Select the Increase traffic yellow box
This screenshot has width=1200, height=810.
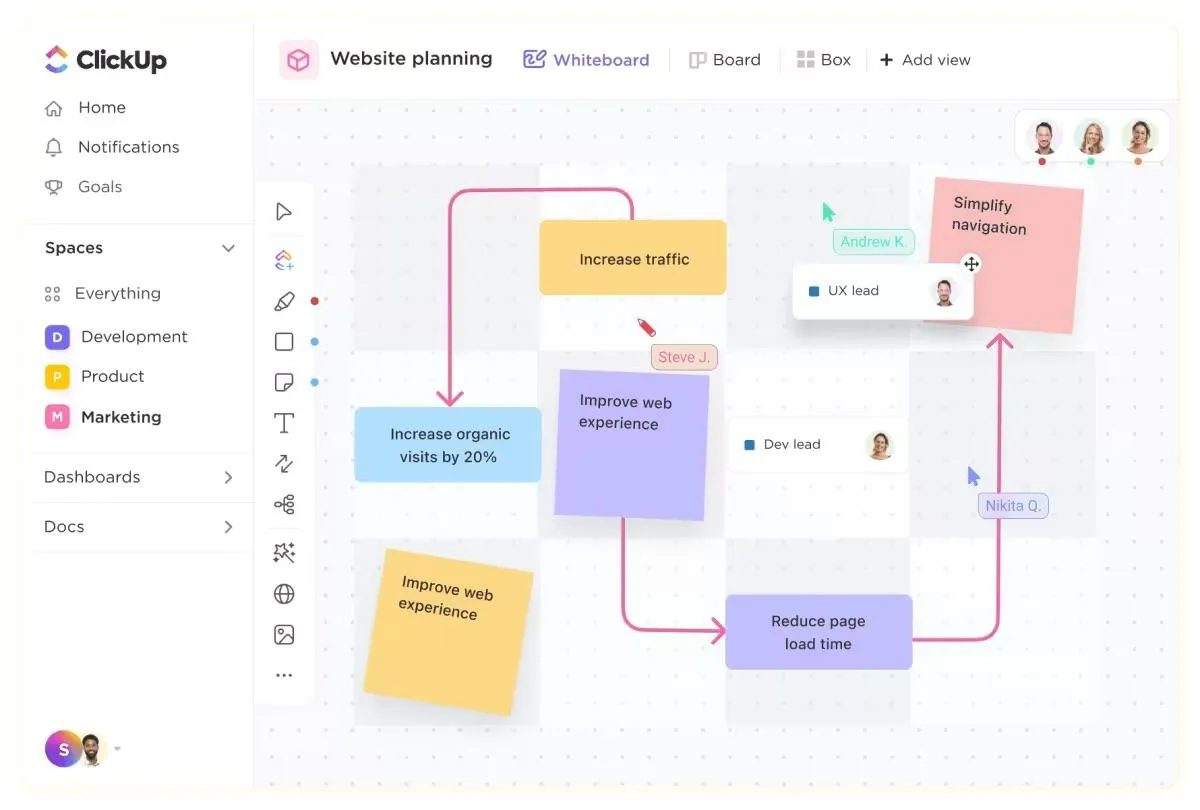pos(633,258)
